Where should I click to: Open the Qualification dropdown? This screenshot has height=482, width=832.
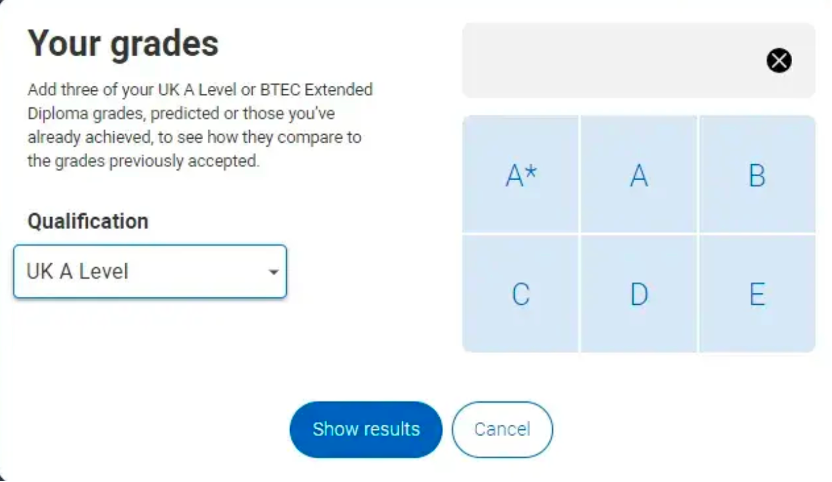pyautogui.click(x=150, y=271)
